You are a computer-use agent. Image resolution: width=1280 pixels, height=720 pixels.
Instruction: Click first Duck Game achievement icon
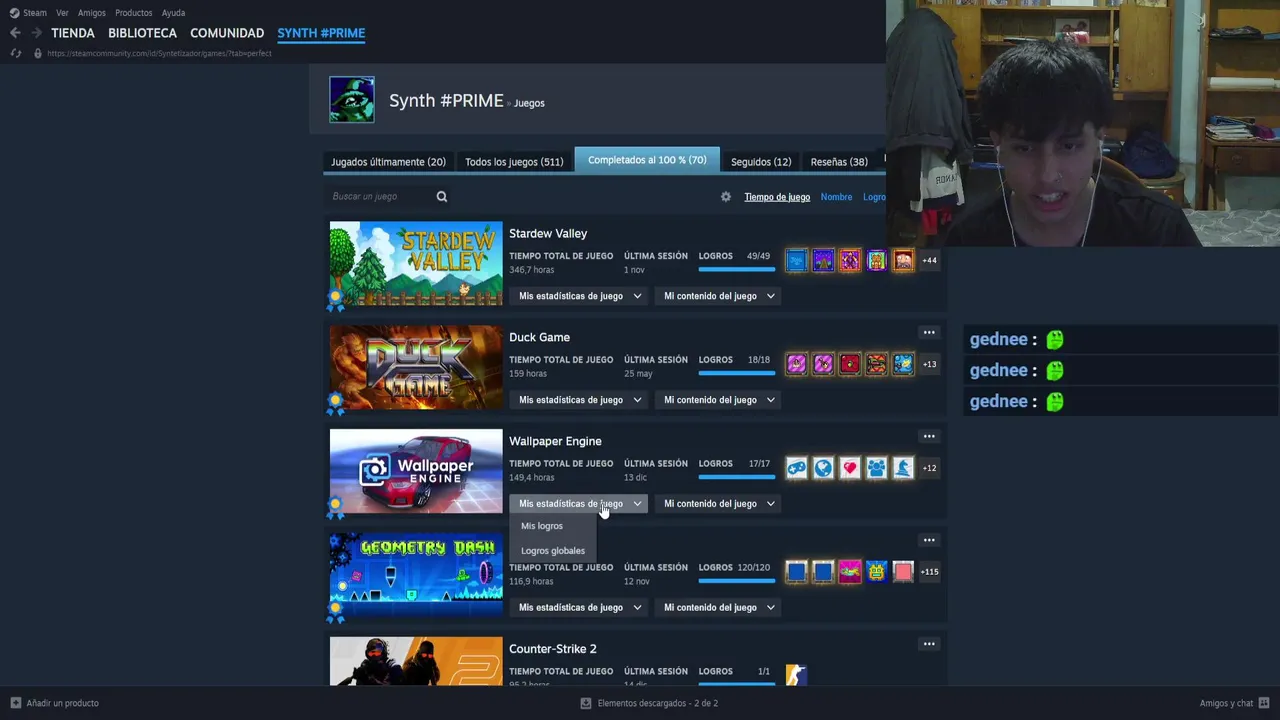click(x=796, y=364)
